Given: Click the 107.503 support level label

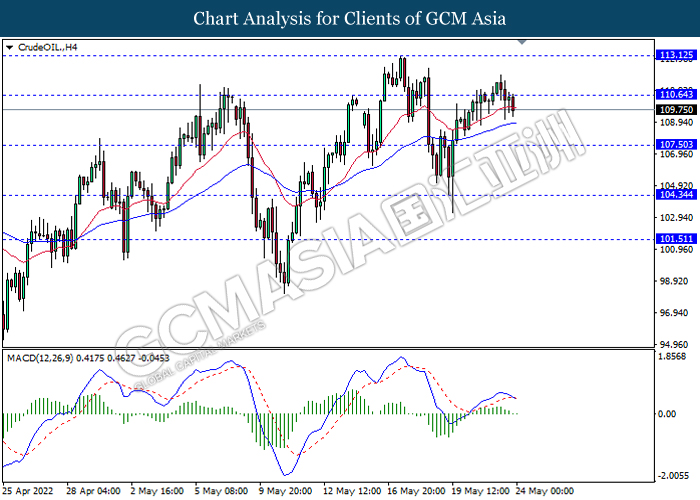Looking at the screenshot, I should tap(676, 144).
